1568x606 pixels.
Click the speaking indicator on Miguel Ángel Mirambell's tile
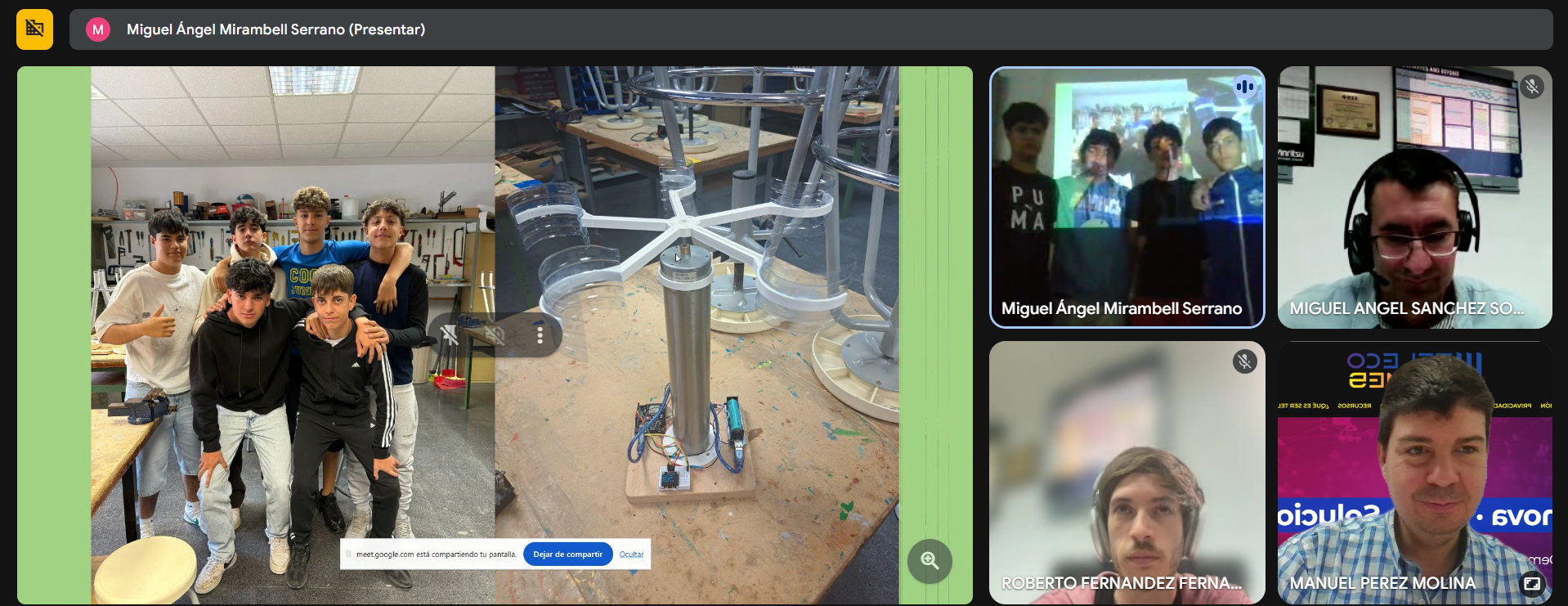tap(1244, 87)
